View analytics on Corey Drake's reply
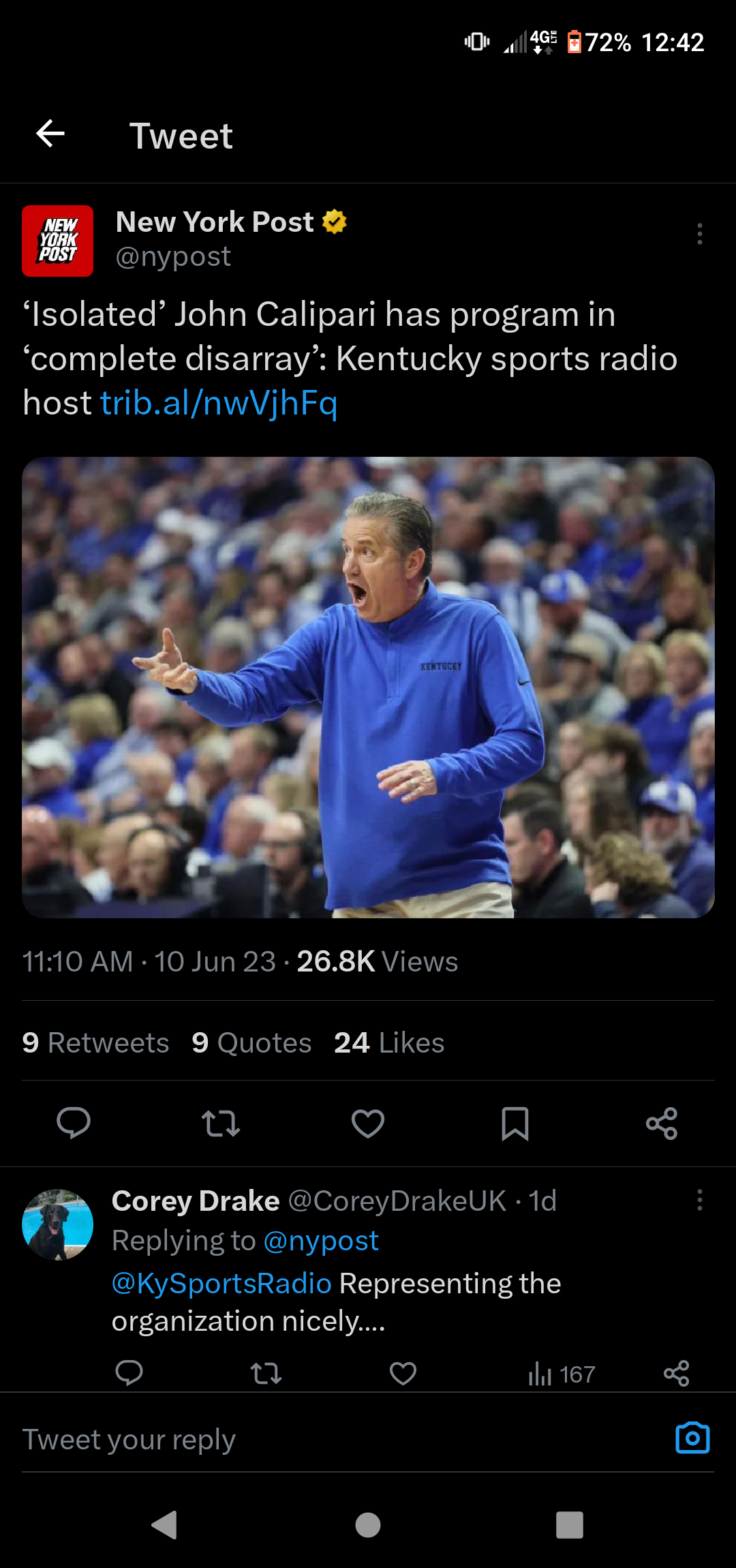The width and height of the screenshot is (736, 1568). pyautogui.click(x=562, y=1374)
